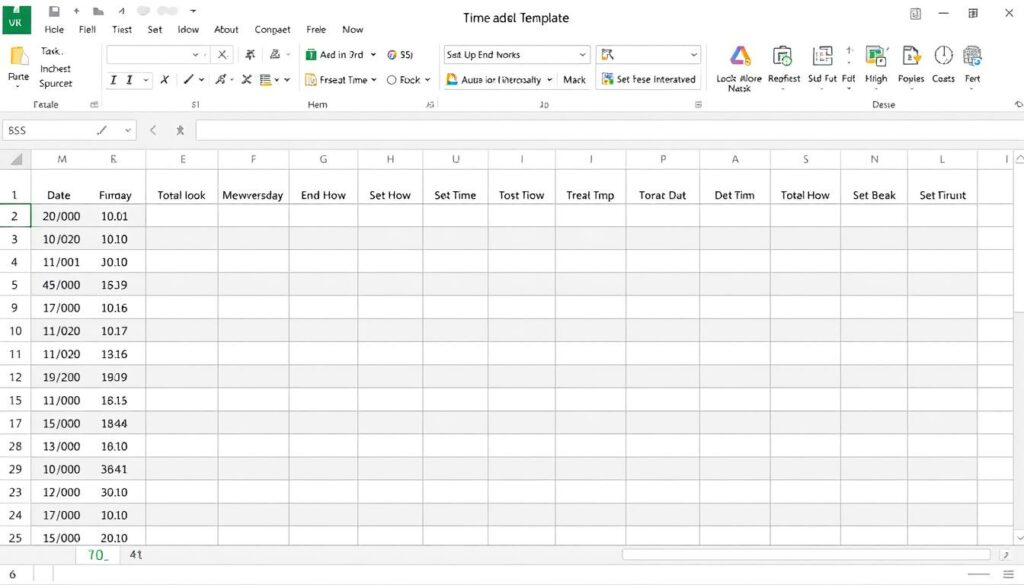Expand the Fock dropdown arrow
This screenshot has width=1024, height=585.
point(428,80)
